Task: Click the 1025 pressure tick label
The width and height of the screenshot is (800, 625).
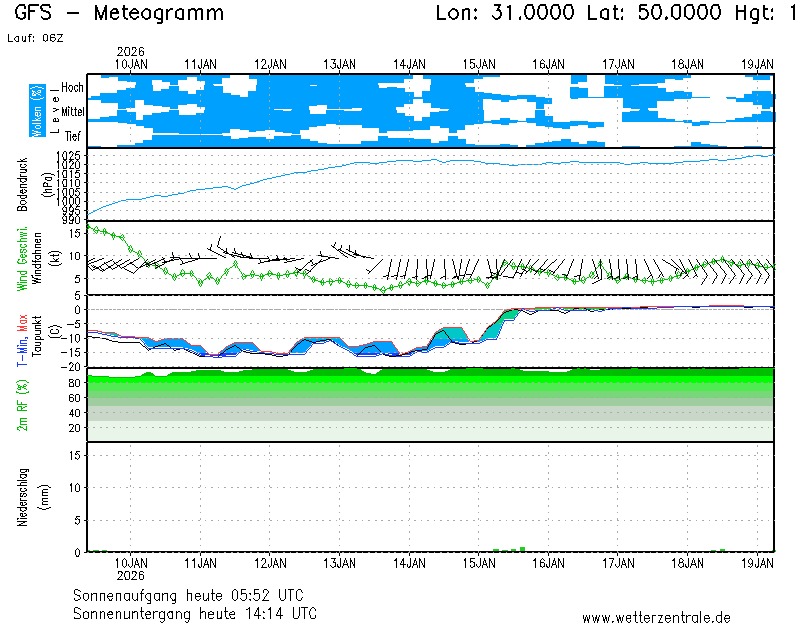Action: tap(69, 155)
